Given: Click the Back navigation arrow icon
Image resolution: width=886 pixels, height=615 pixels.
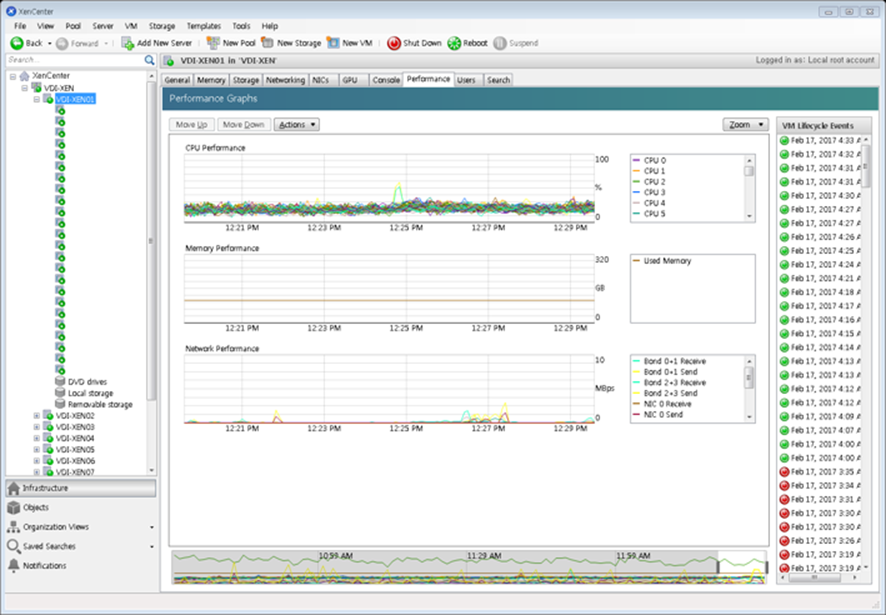Looking at the screenshot, I should [x=17, y=43].
